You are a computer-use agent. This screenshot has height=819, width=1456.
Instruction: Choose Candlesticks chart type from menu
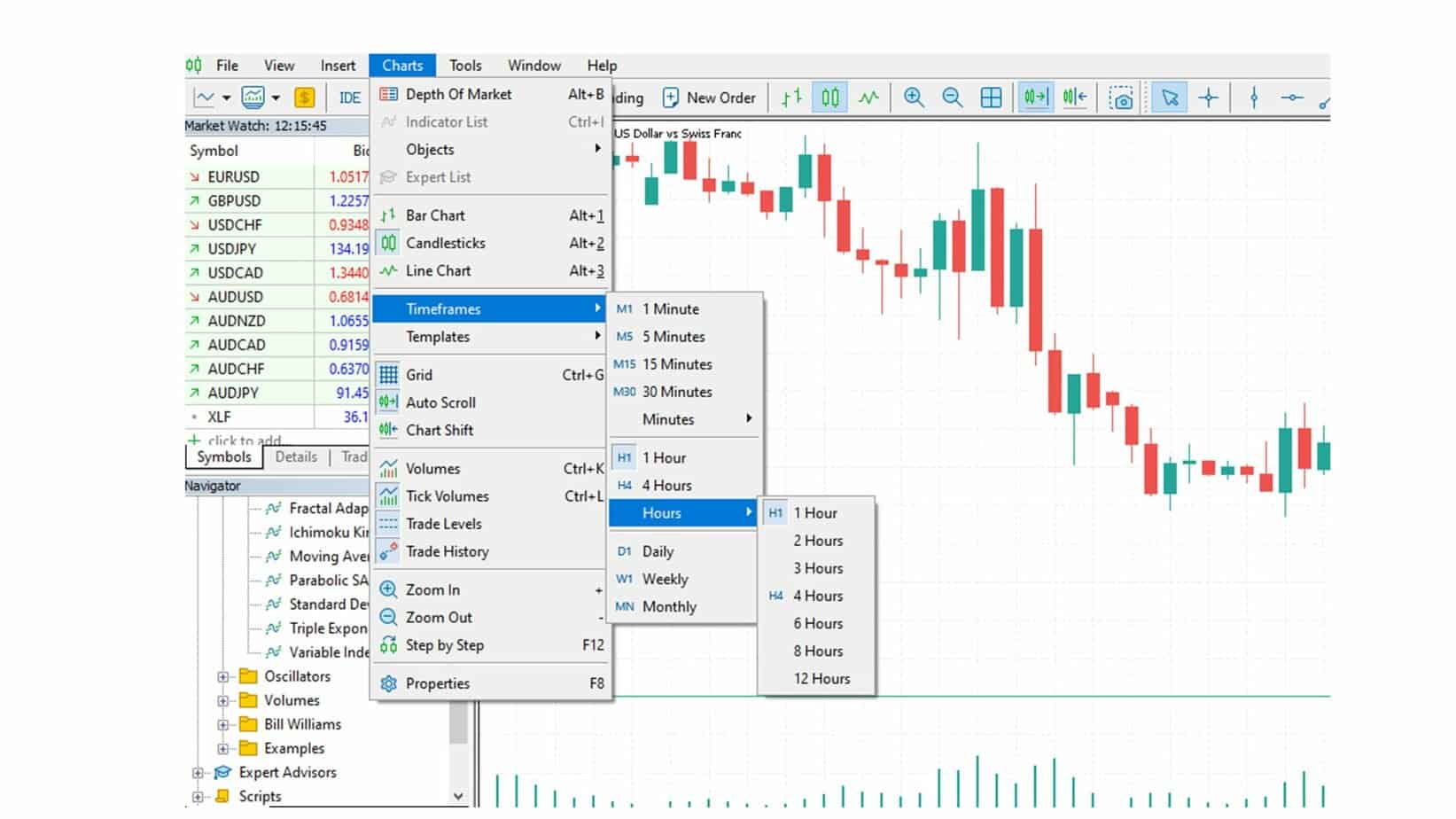(x=492, y=243)
